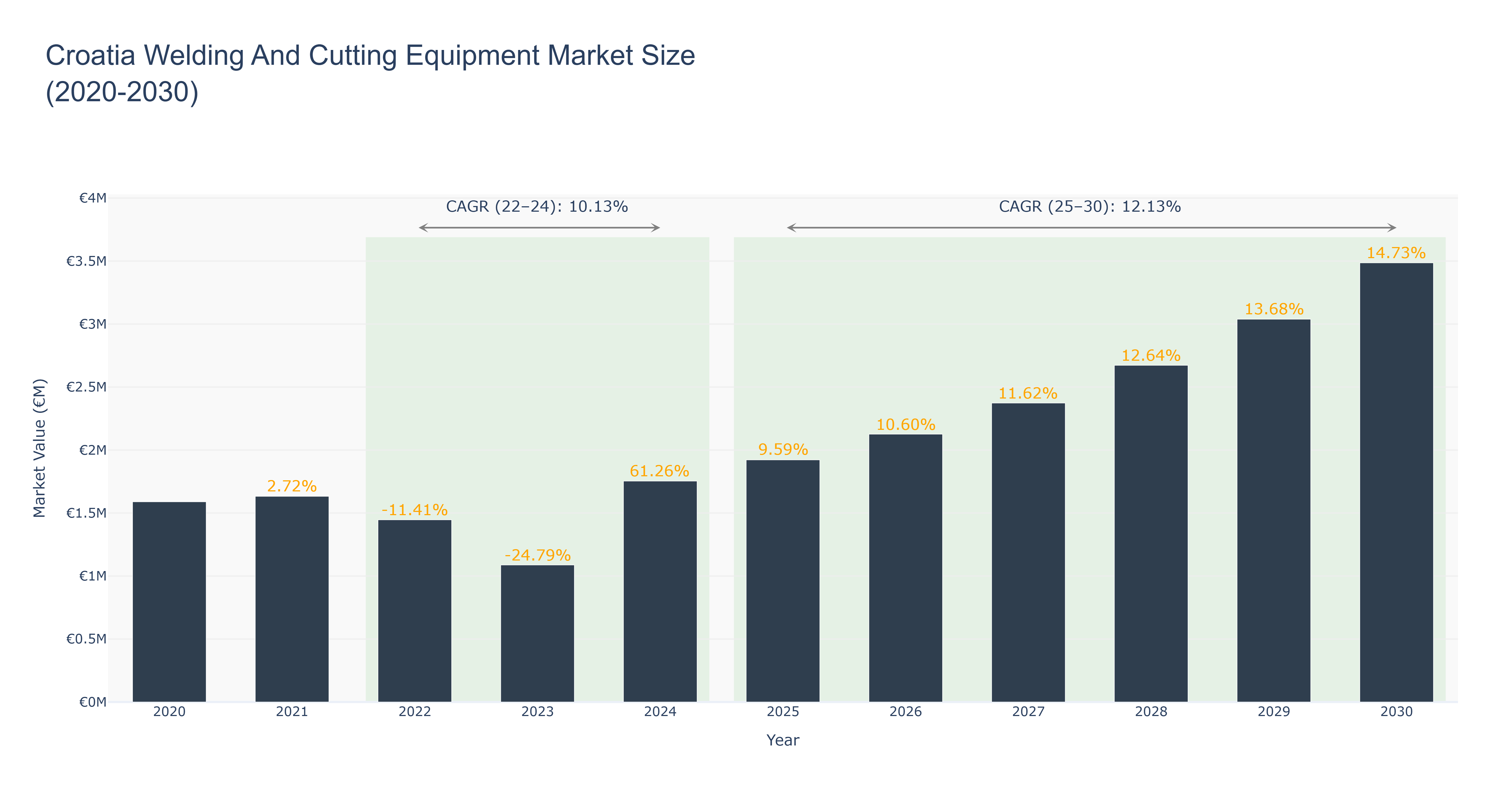Click the 12.64% growth label
This screenshot has height=810, width=1512.
pyautogui.click(x=1150, y=355)
